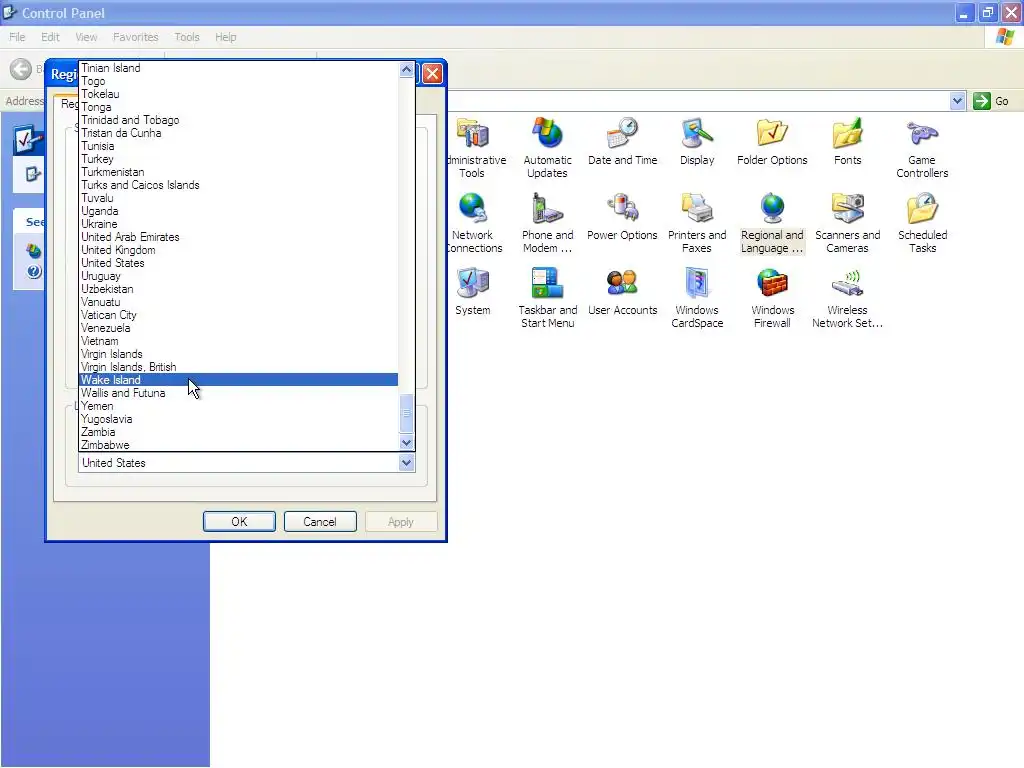Select Wake Island from the list
Image resolution: width=1024 pixels, height=768 pixels.
tap(238, 380)
